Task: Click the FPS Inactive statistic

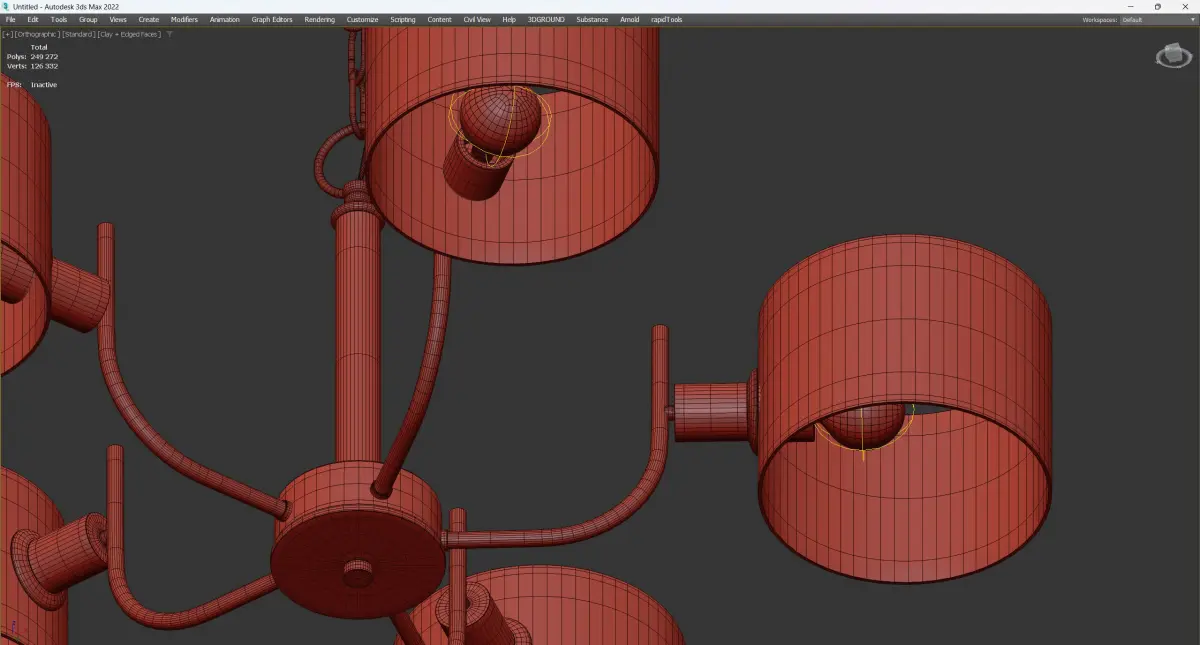Action: (x=32, y=85)
